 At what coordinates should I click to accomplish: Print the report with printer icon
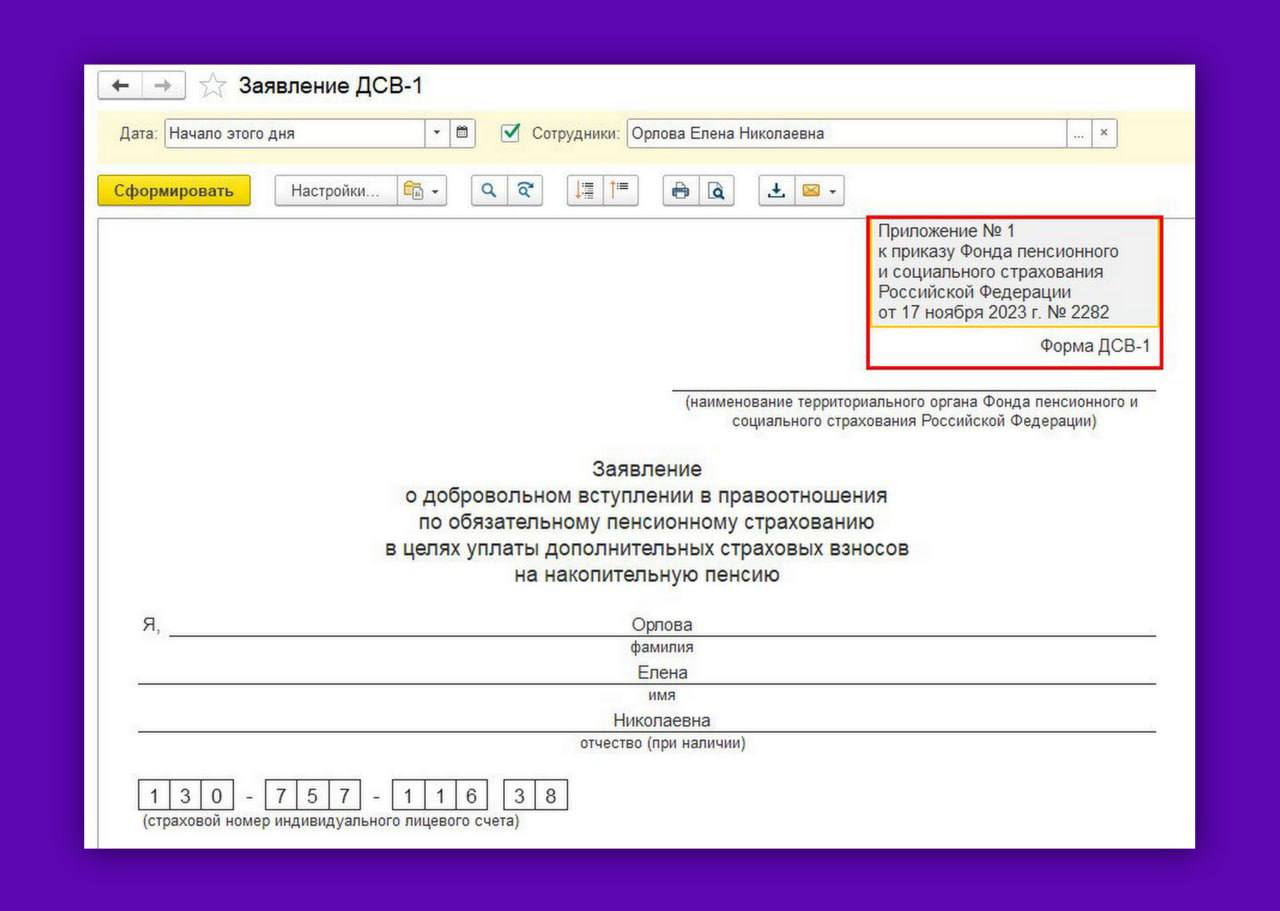[x=680, y=191]
